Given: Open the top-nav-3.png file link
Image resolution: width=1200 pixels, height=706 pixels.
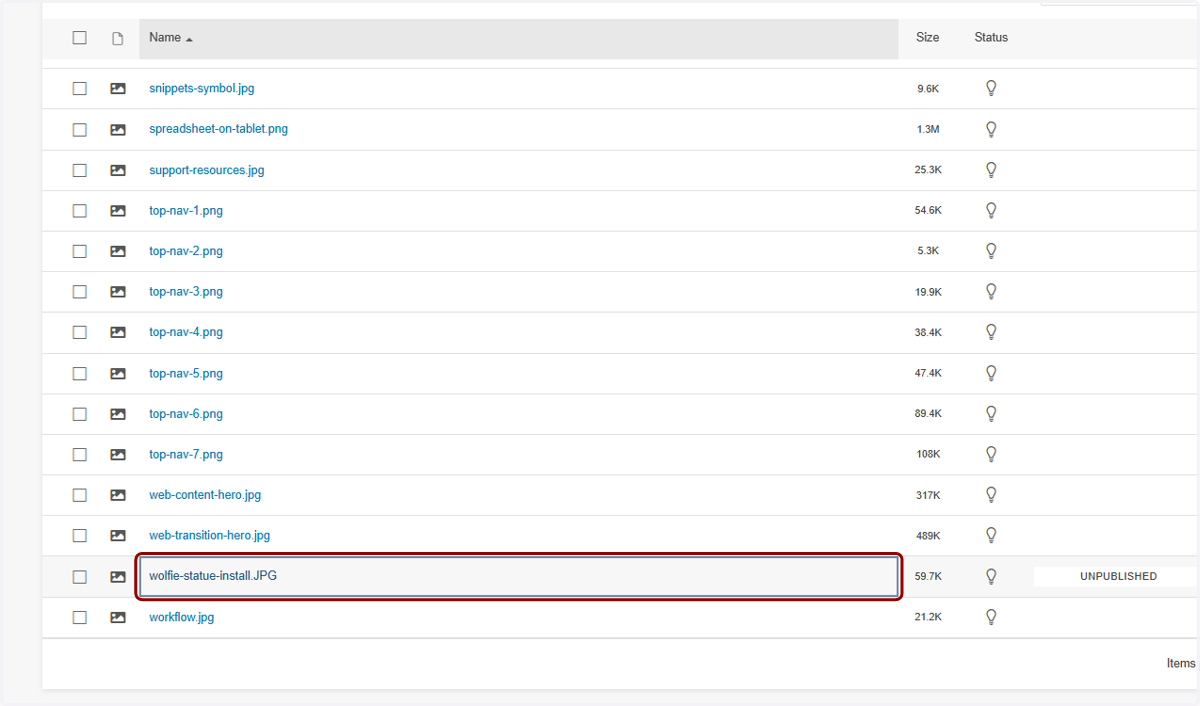Looking at the screenshot, I should (186, 292).
